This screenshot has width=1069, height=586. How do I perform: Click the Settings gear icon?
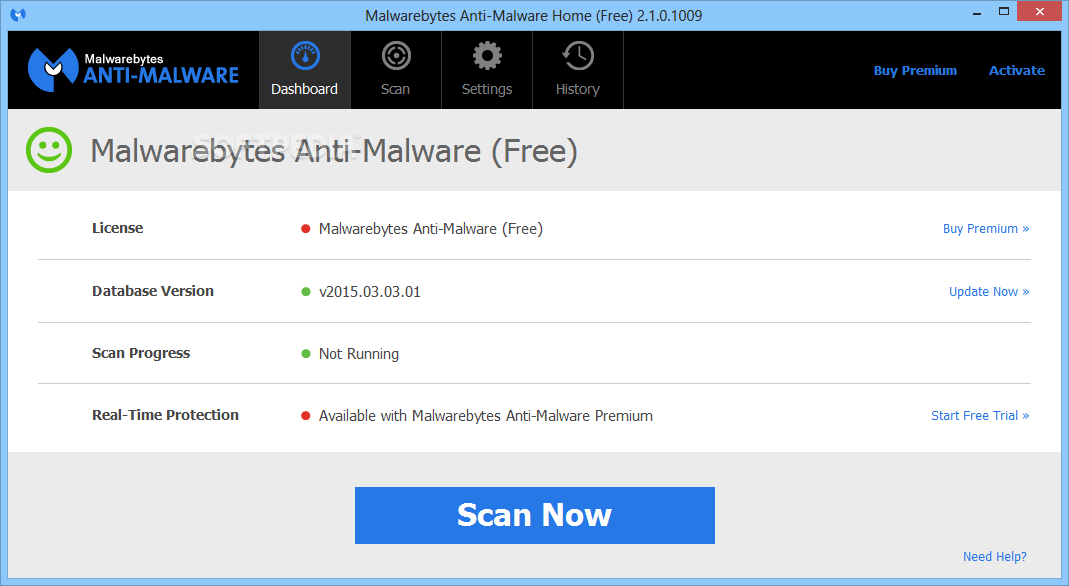point(486,55)
